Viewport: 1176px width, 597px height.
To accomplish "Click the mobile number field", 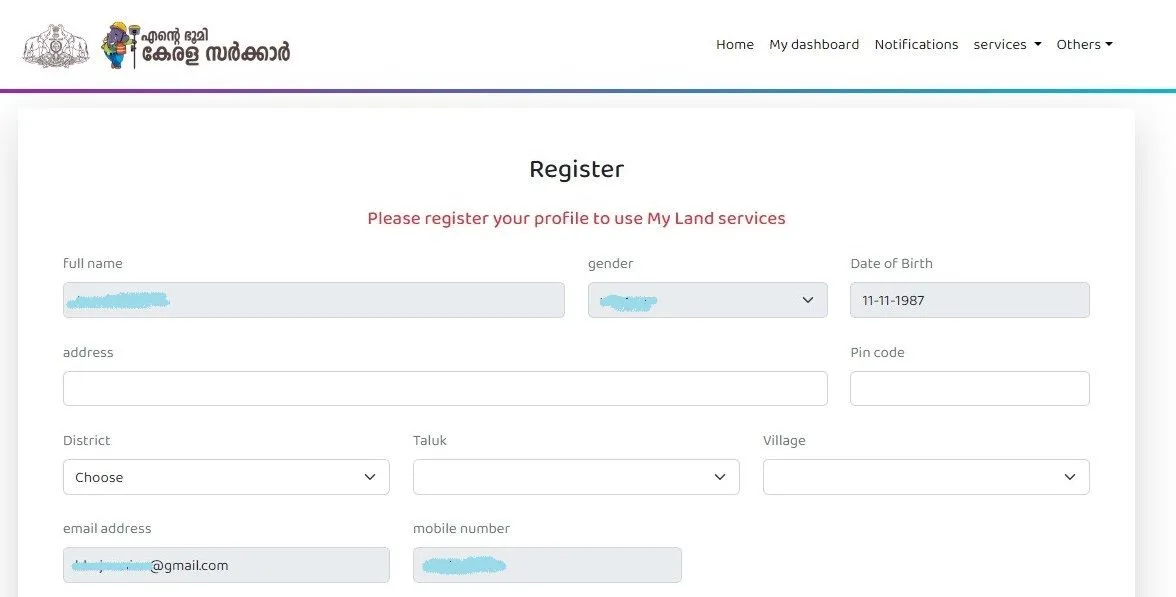I will 547,565.
